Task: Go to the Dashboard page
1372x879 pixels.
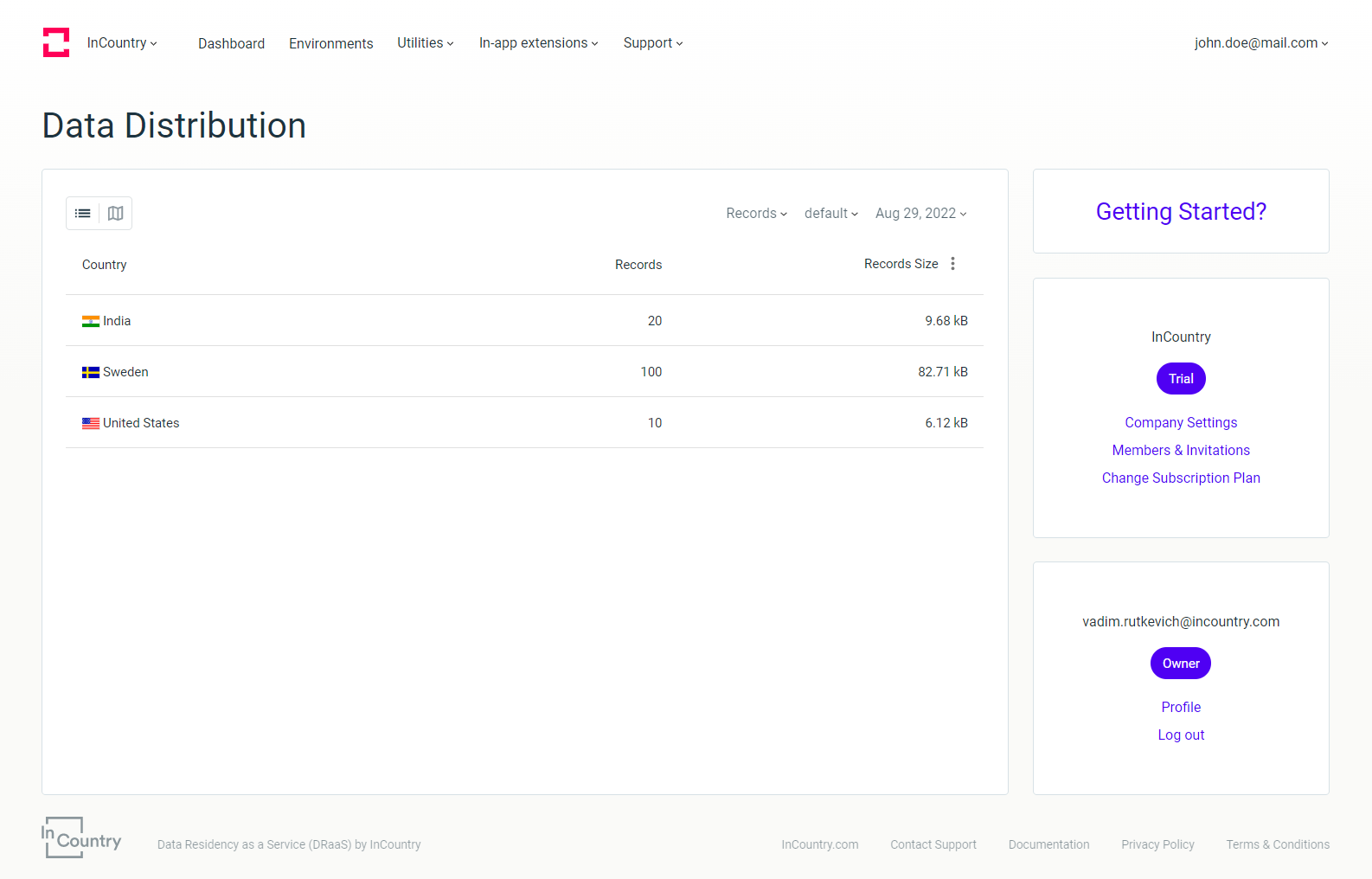Action: click(x=231, y=44)
